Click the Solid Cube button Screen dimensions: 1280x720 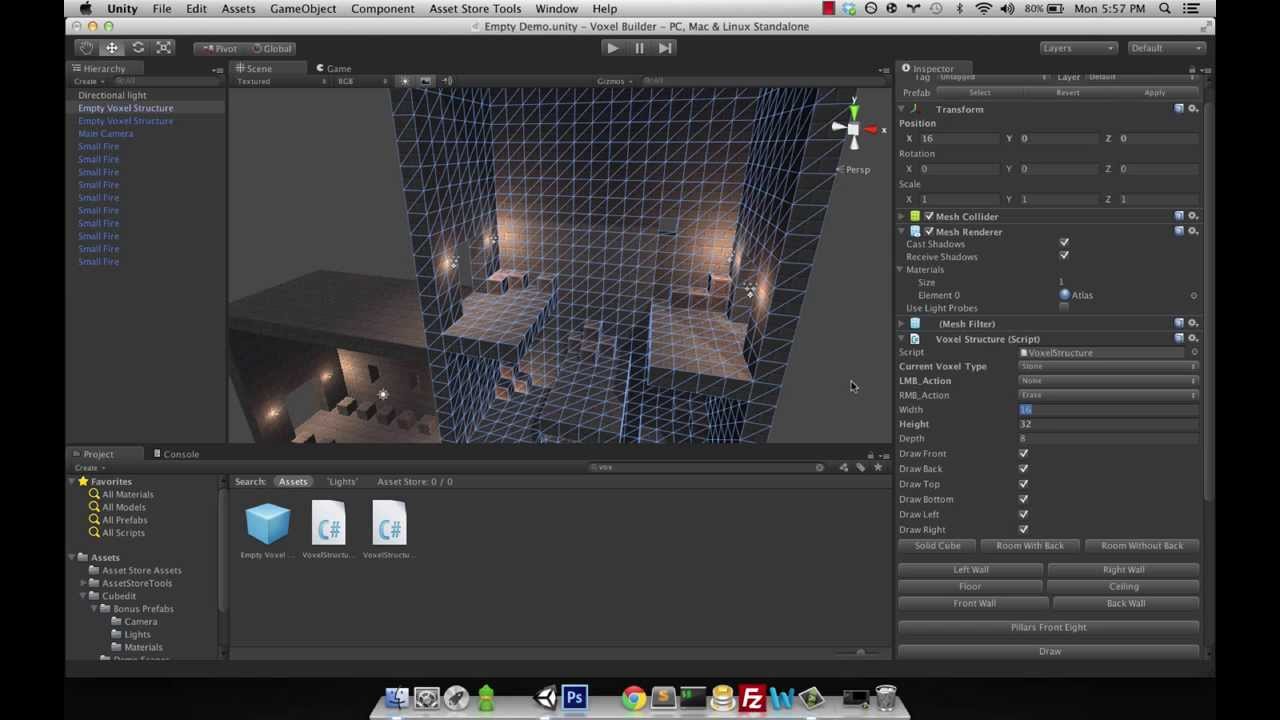tap(937, 546)
